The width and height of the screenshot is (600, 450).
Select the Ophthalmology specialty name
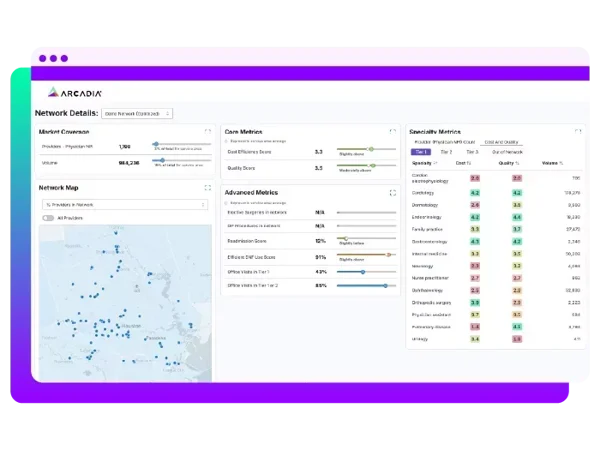427,290
